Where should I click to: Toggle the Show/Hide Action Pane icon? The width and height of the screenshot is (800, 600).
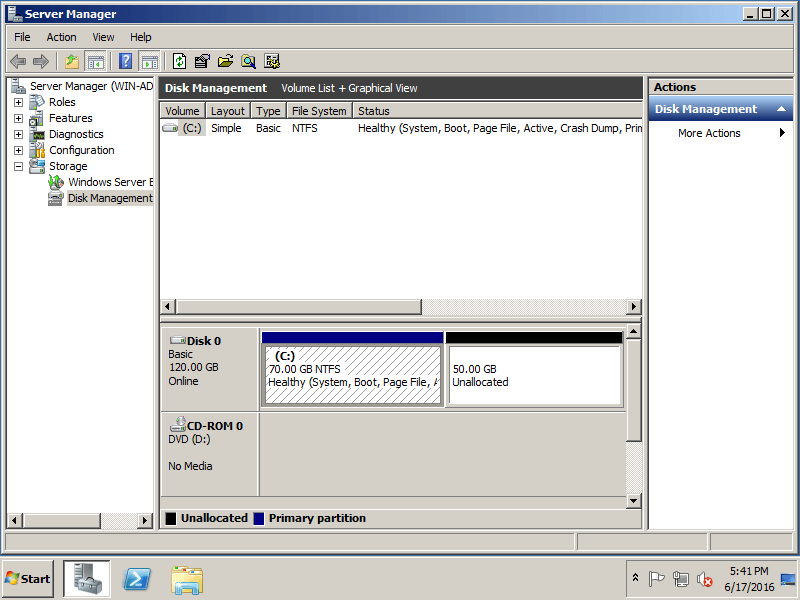[x=149, y=62]
